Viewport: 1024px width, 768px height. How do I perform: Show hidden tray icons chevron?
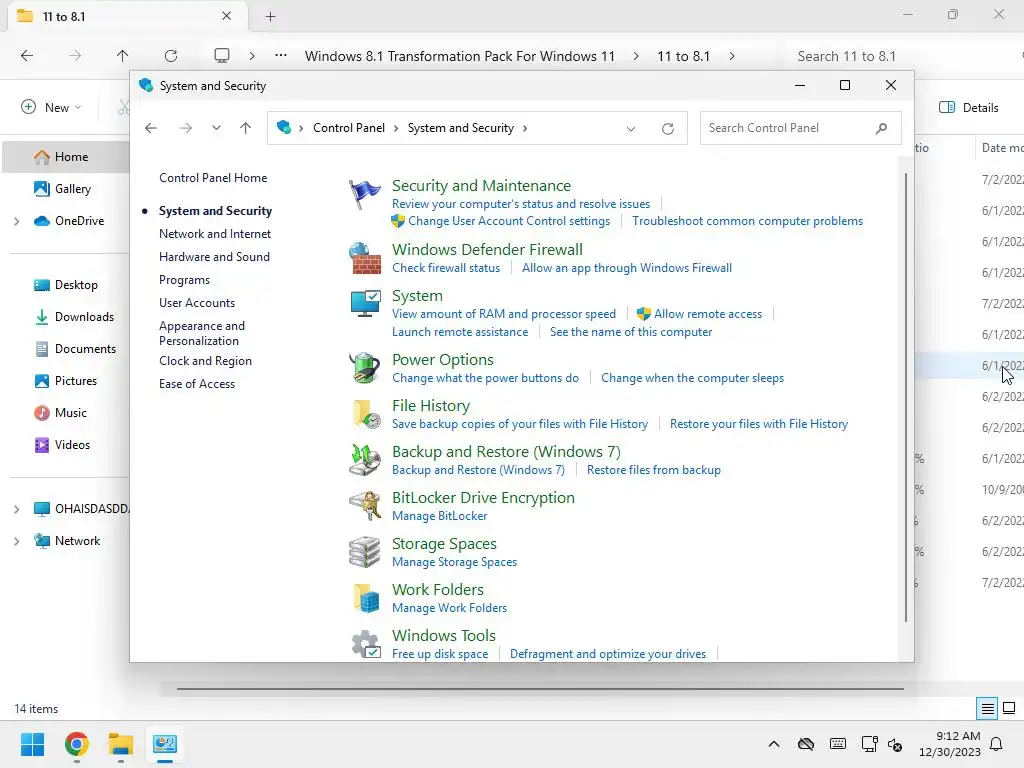coord(774,744)
